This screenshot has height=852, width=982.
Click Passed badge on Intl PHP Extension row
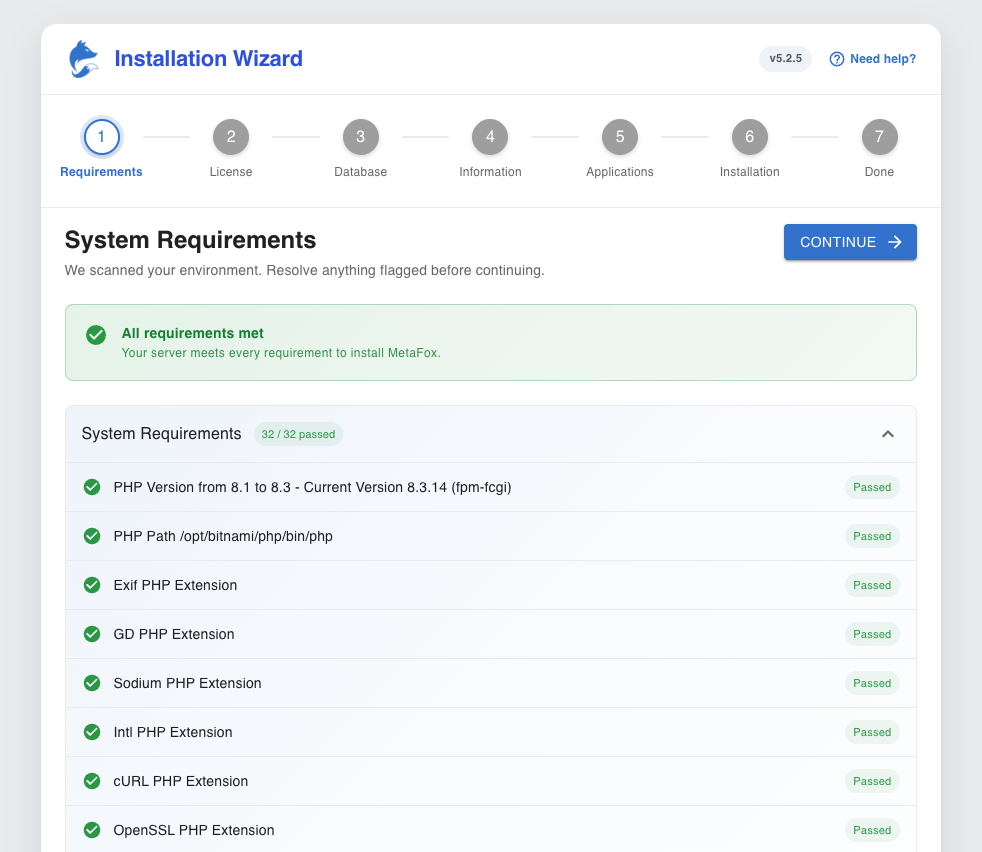(872, 732)
